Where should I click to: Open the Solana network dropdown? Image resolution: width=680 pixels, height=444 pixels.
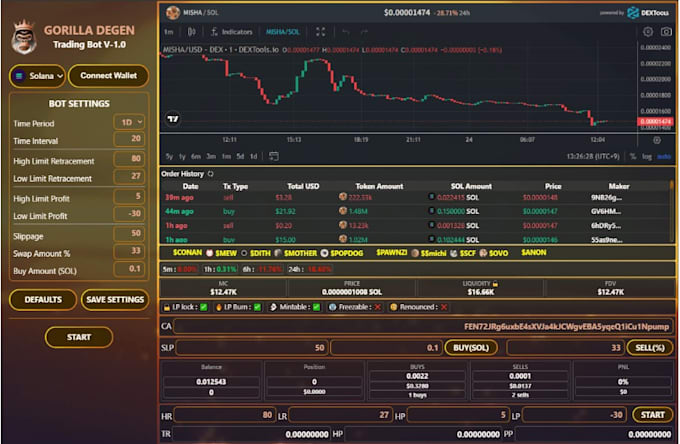pyautogui.click(x=38, y=76)
